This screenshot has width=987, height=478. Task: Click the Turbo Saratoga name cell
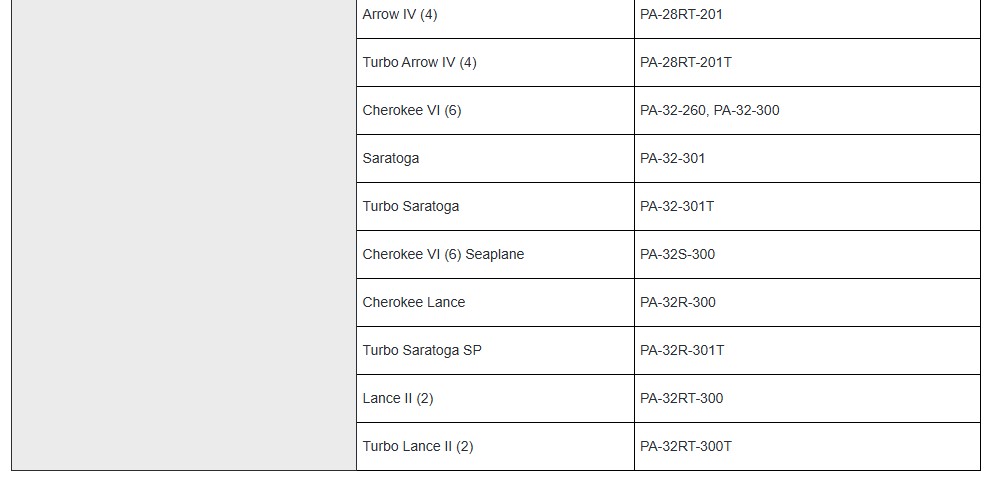coord(411,206)
